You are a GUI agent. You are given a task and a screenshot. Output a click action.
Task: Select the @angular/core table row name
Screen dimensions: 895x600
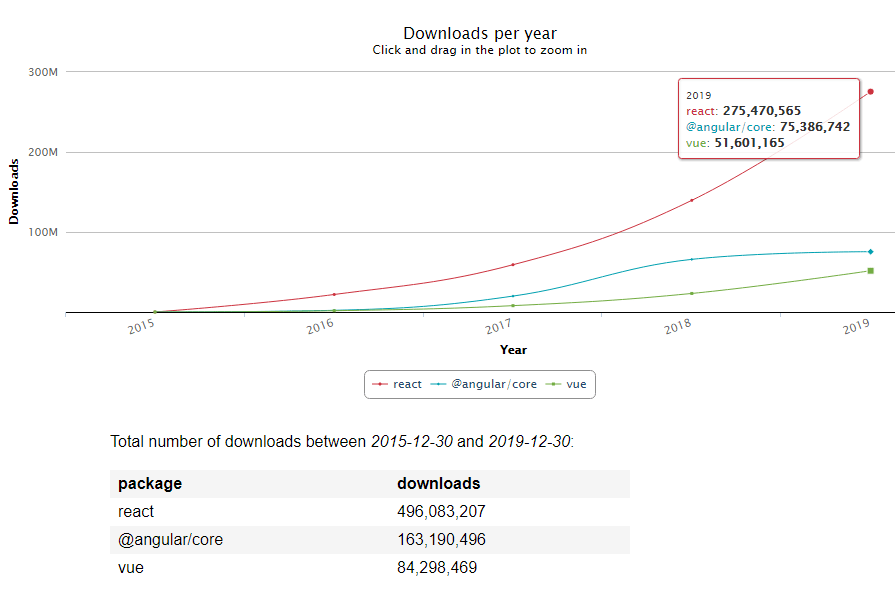170,540
